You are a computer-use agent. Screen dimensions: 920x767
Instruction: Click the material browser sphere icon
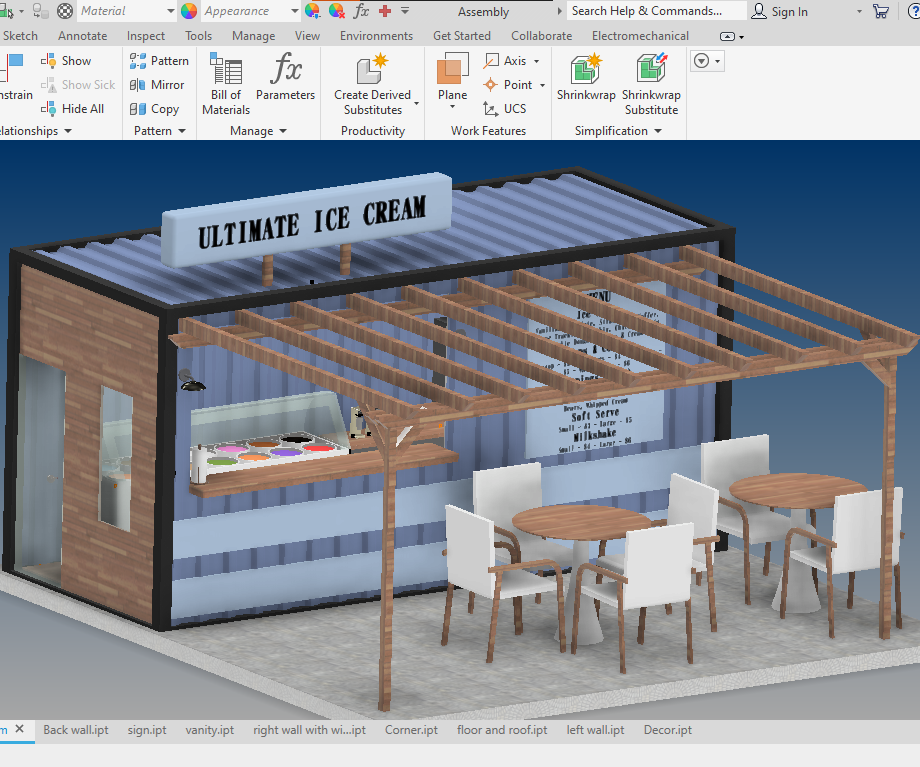click(x=65, y=11)
